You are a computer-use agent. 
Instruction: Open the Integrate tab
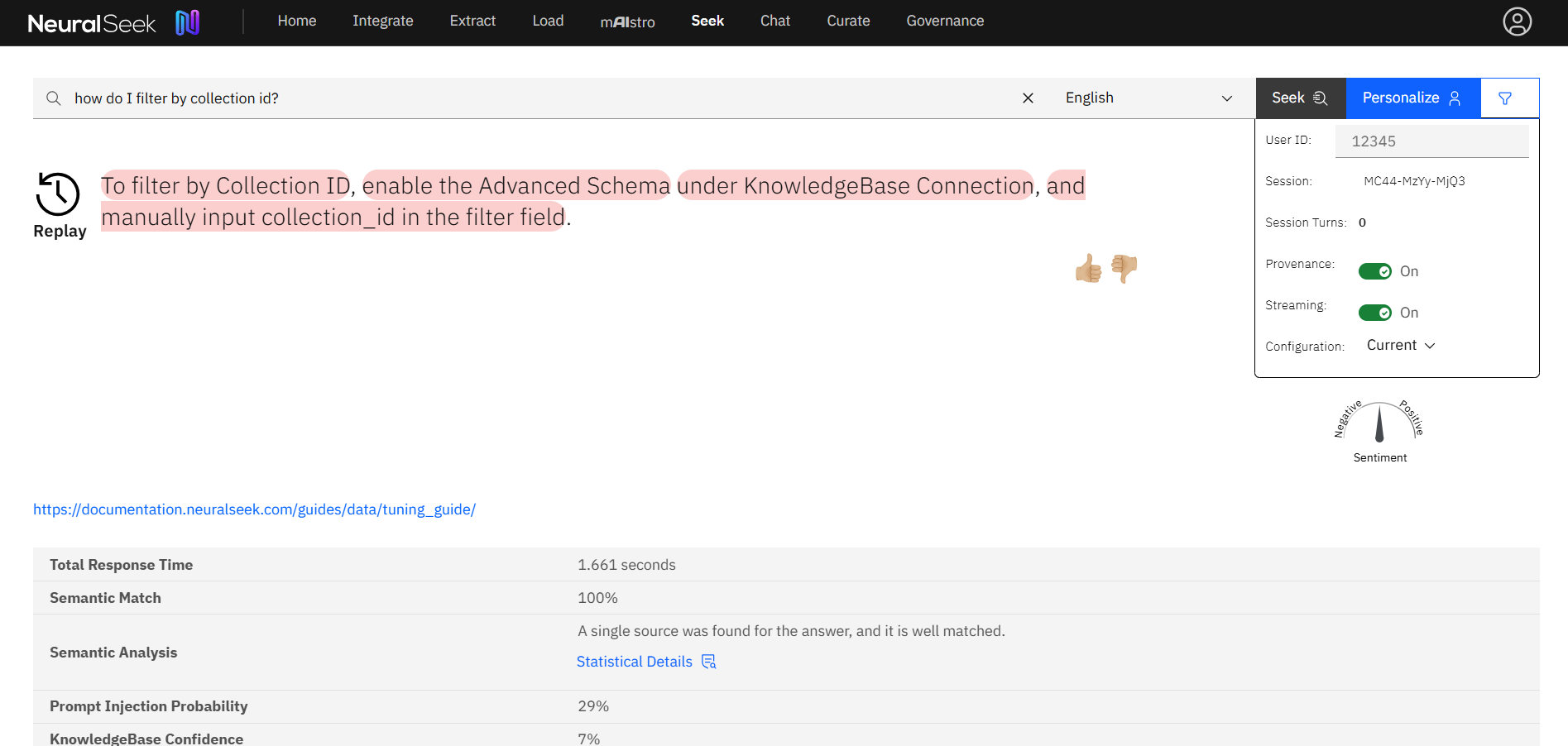[383, 22]
